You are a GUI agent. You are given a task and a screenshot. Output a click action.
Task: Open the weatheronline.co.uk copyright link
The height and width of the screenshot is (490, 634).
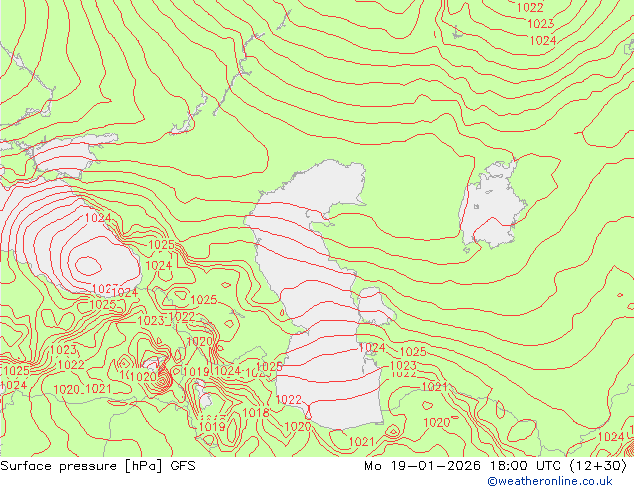click(x=549, y=481)
